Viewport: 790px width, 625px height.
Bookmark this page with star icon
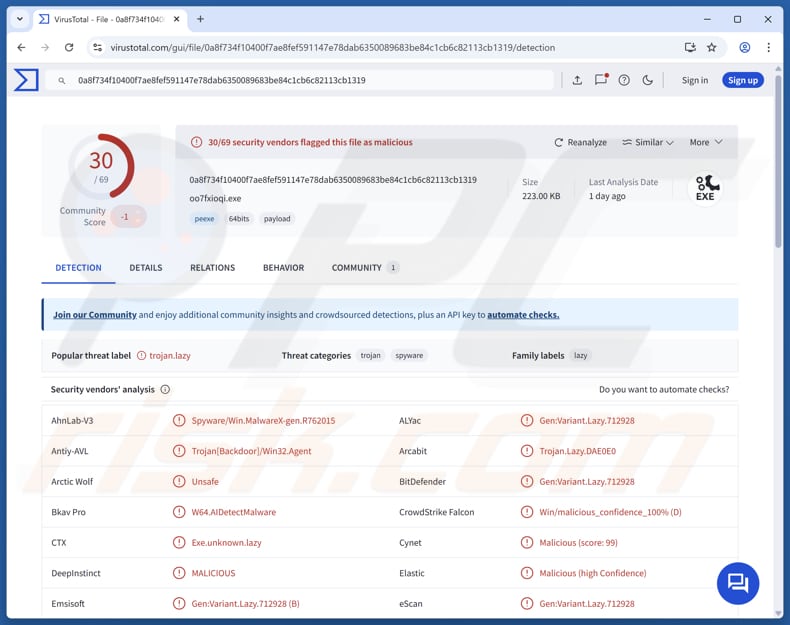712,47
